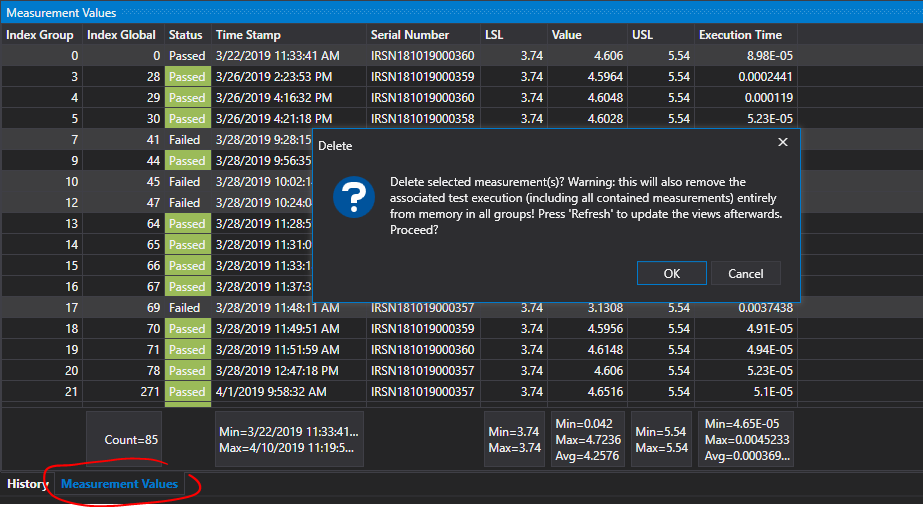
Task: Click timestamp 3/28/2019 11:48:11 AM
Action: click(x=288, y=308)
